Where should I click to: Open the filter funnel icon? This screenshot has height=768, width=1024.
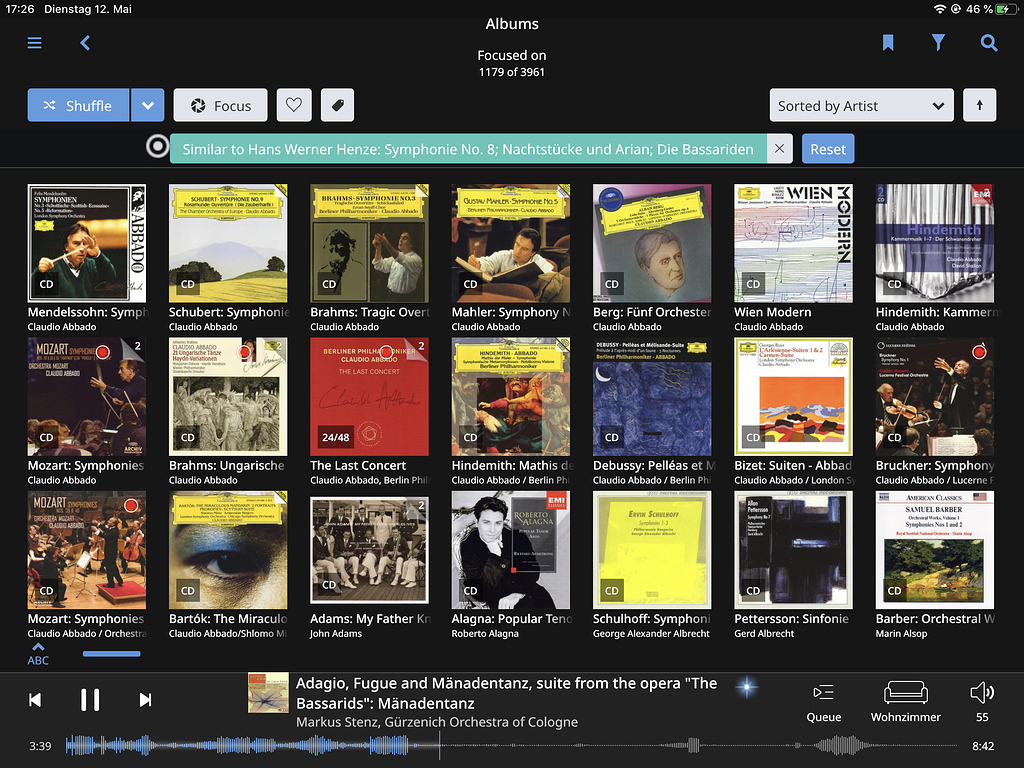(x=938, y=43)
